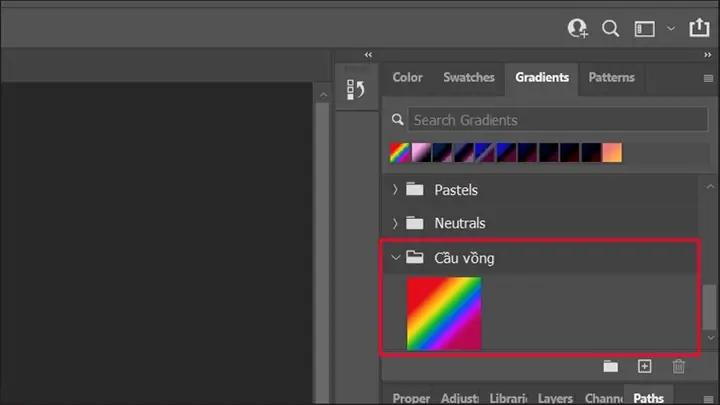This screenshot has width=720, height=405.
Task: Switch to the Color tab
Action: [407, 77]
